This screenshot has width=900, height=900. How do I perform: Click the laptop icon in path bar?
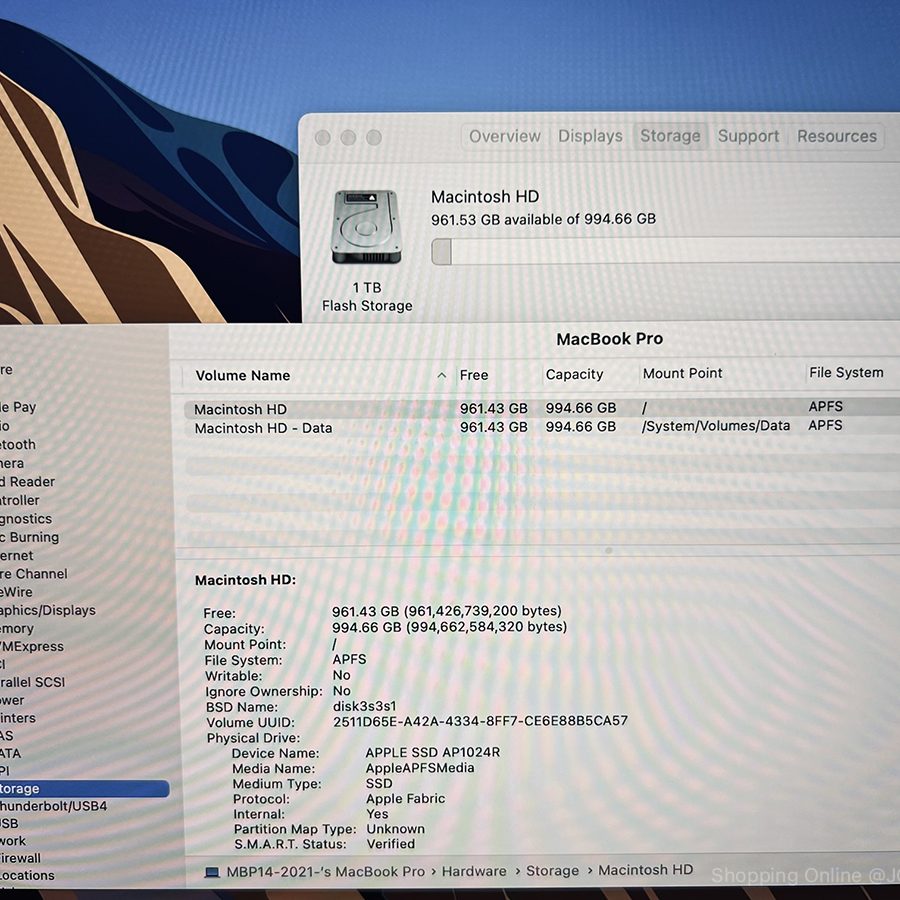click(x=212, y=872)
